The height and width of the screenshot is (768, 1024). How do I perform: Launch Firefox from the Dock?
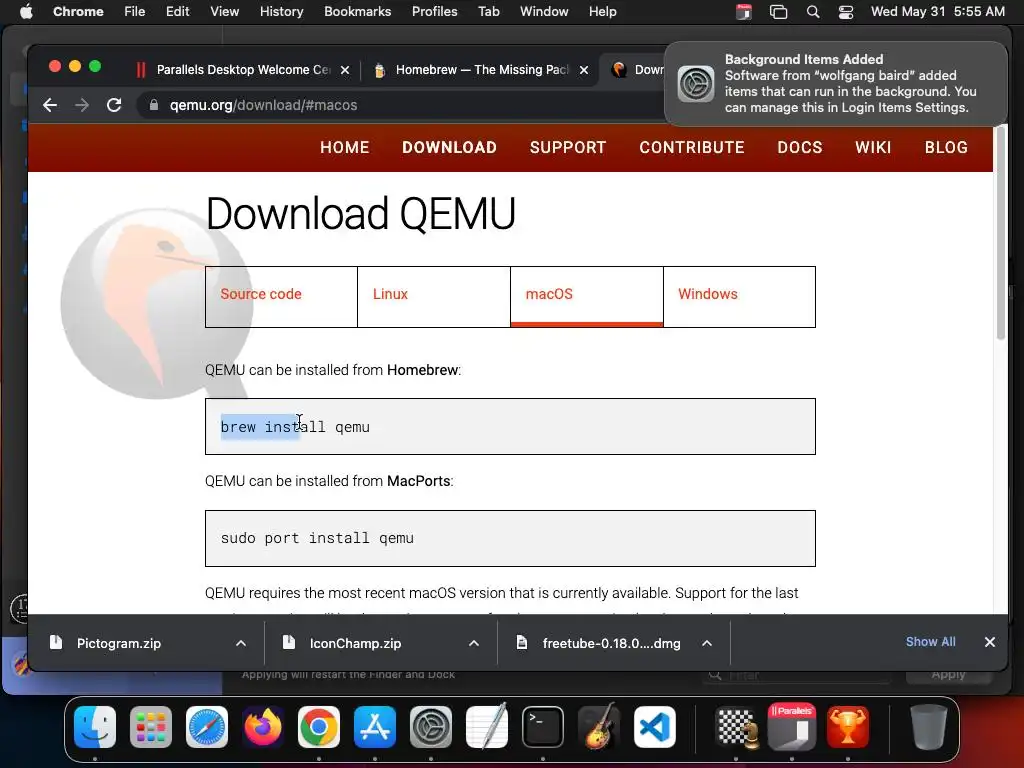[263, 727]
